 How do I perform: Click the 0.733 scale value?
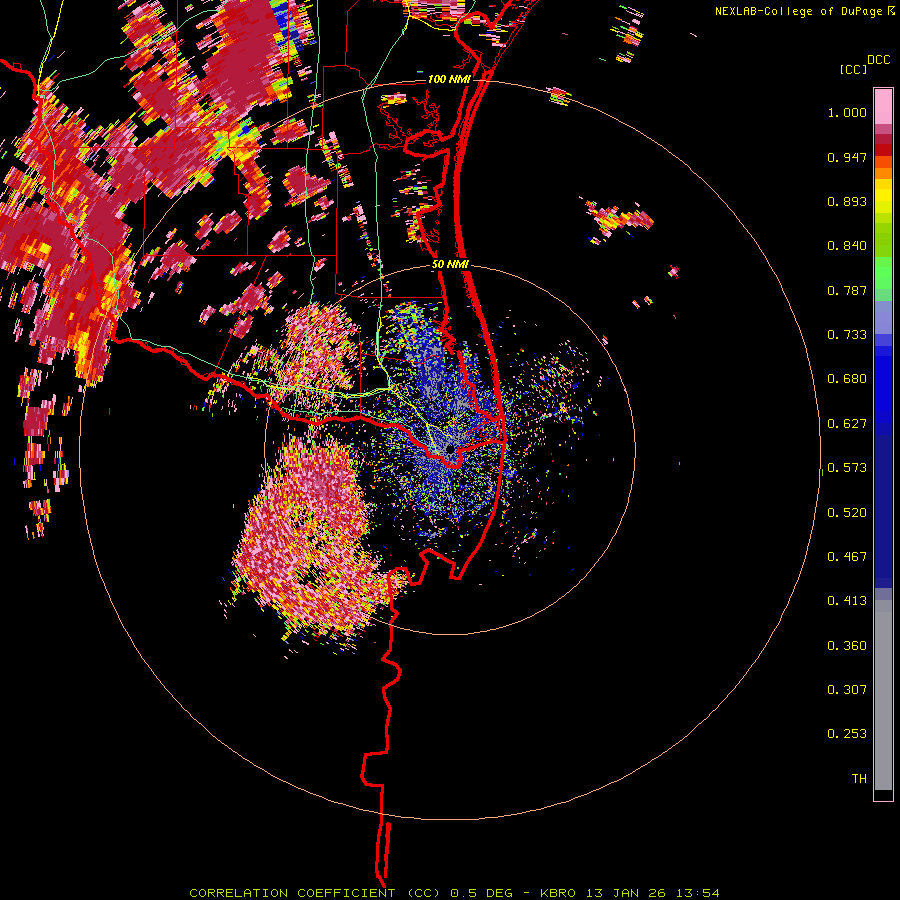coord(847,335)
